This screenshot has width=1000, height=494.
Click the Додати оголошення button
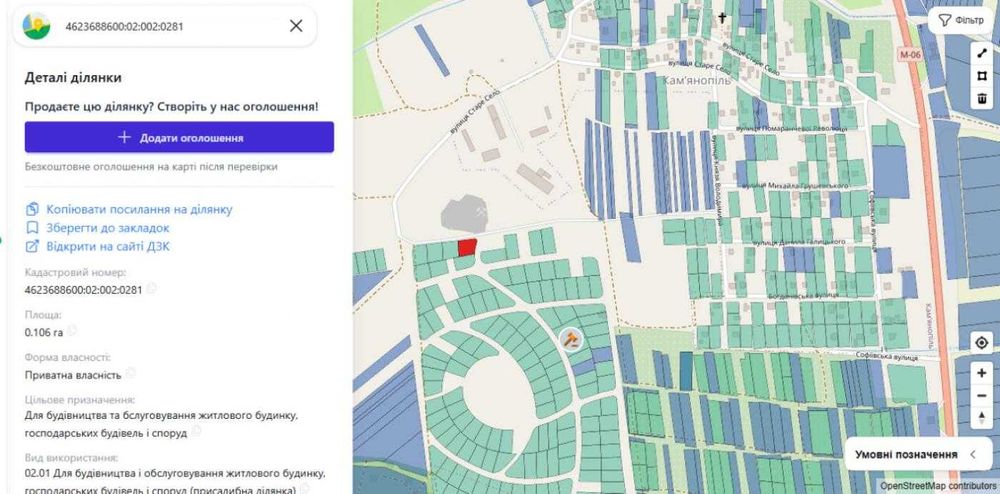click(179, 137)
